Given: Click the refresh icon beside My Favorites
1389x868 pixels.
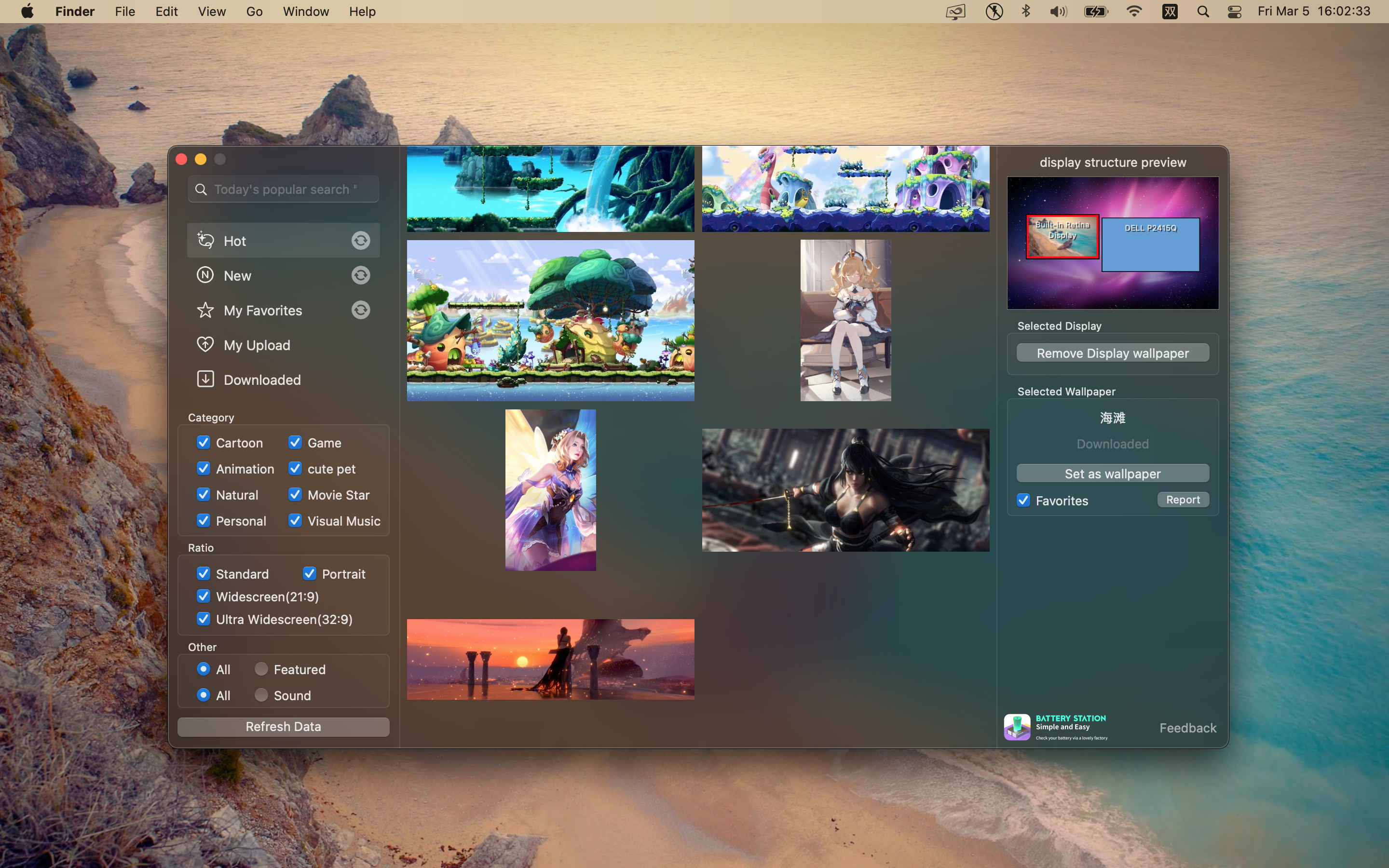Looking at the screenshot, I should 360,310.
